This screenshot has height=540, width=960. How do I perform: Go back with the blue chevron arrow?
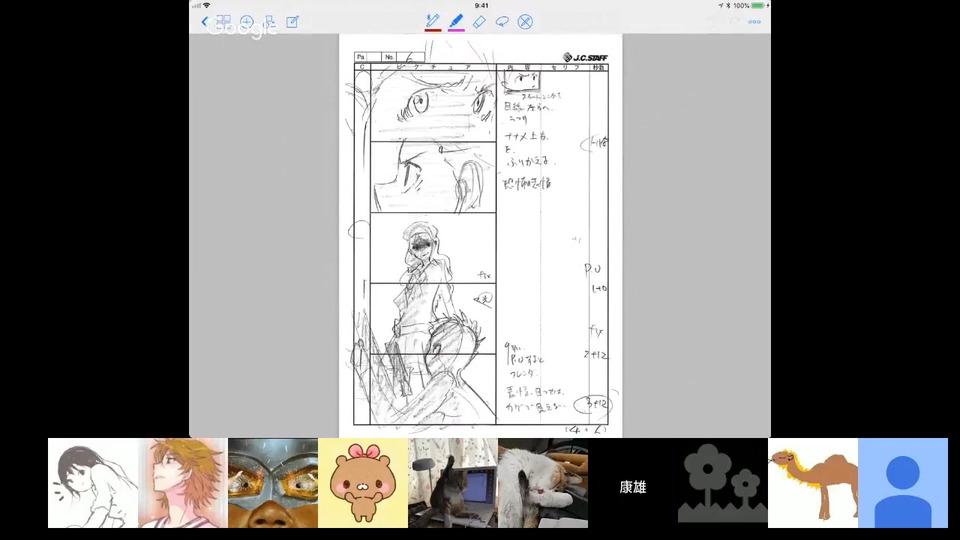(x=204, y=22)
